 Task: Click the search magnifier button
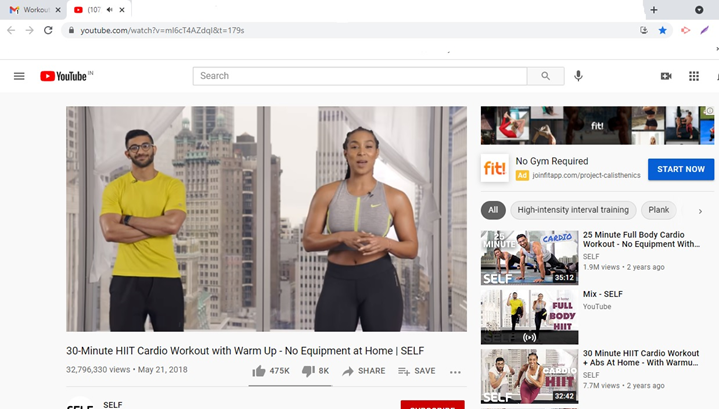coord(545,76)
